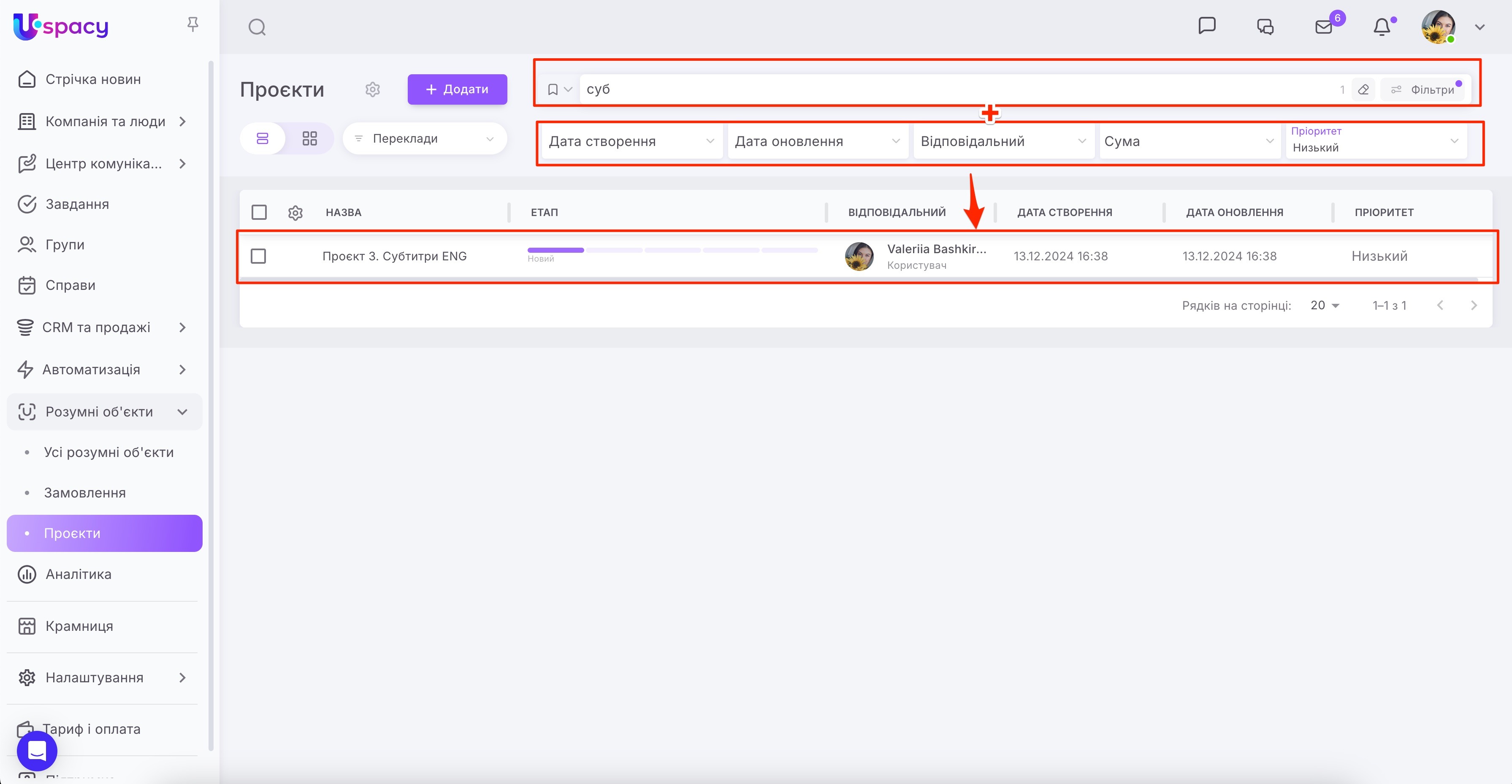Open Завдання in the sidebar menu
1512x784 pixels.
(x=77, y=204)
